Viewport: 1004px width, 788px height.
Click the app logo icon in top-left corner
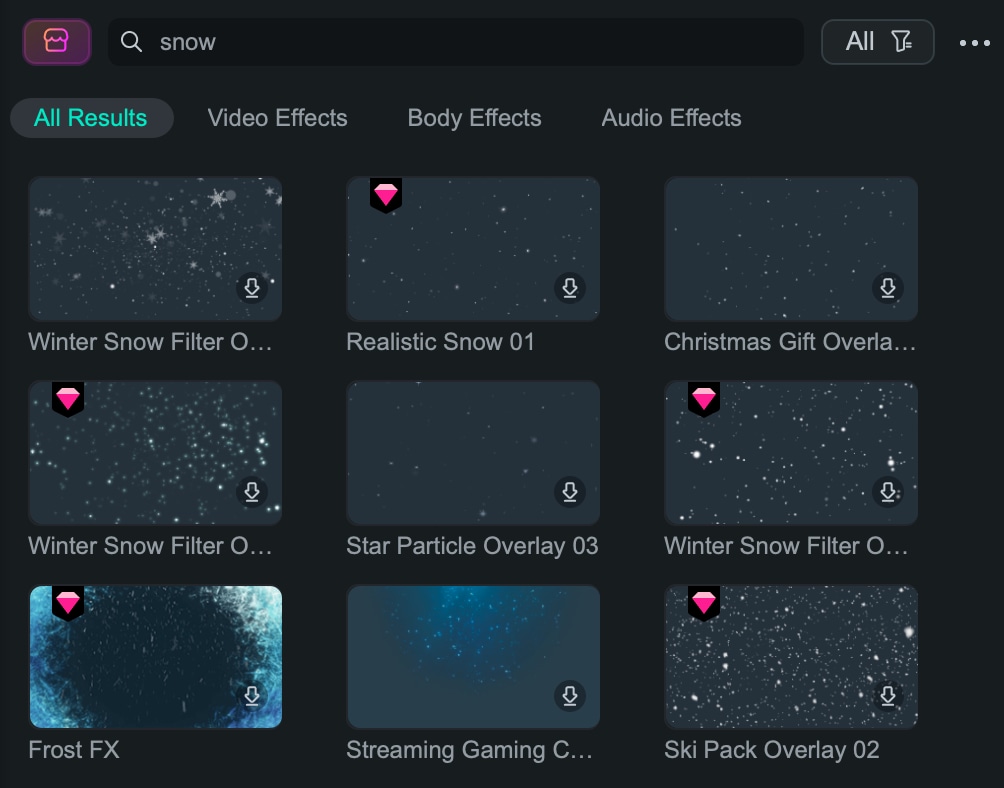(57, 42)
